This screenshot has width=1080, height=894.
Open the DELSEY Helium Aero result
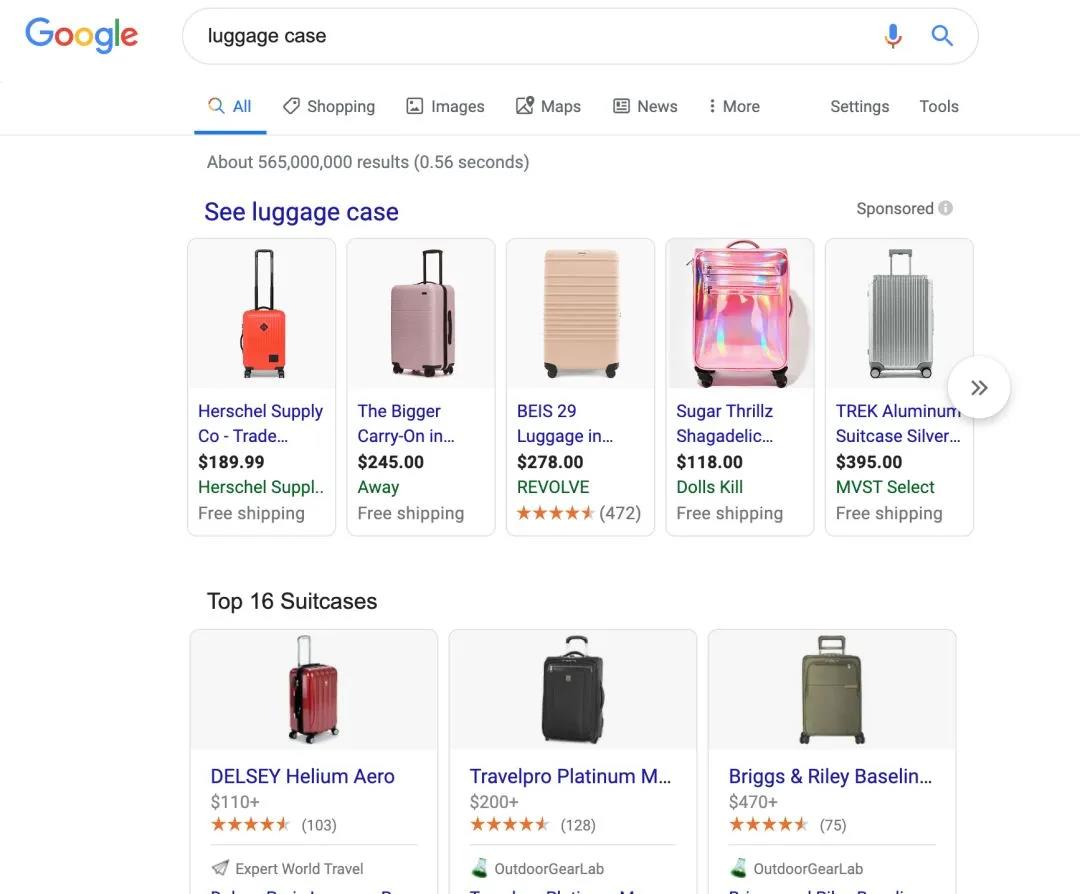[x=302, y=776]
